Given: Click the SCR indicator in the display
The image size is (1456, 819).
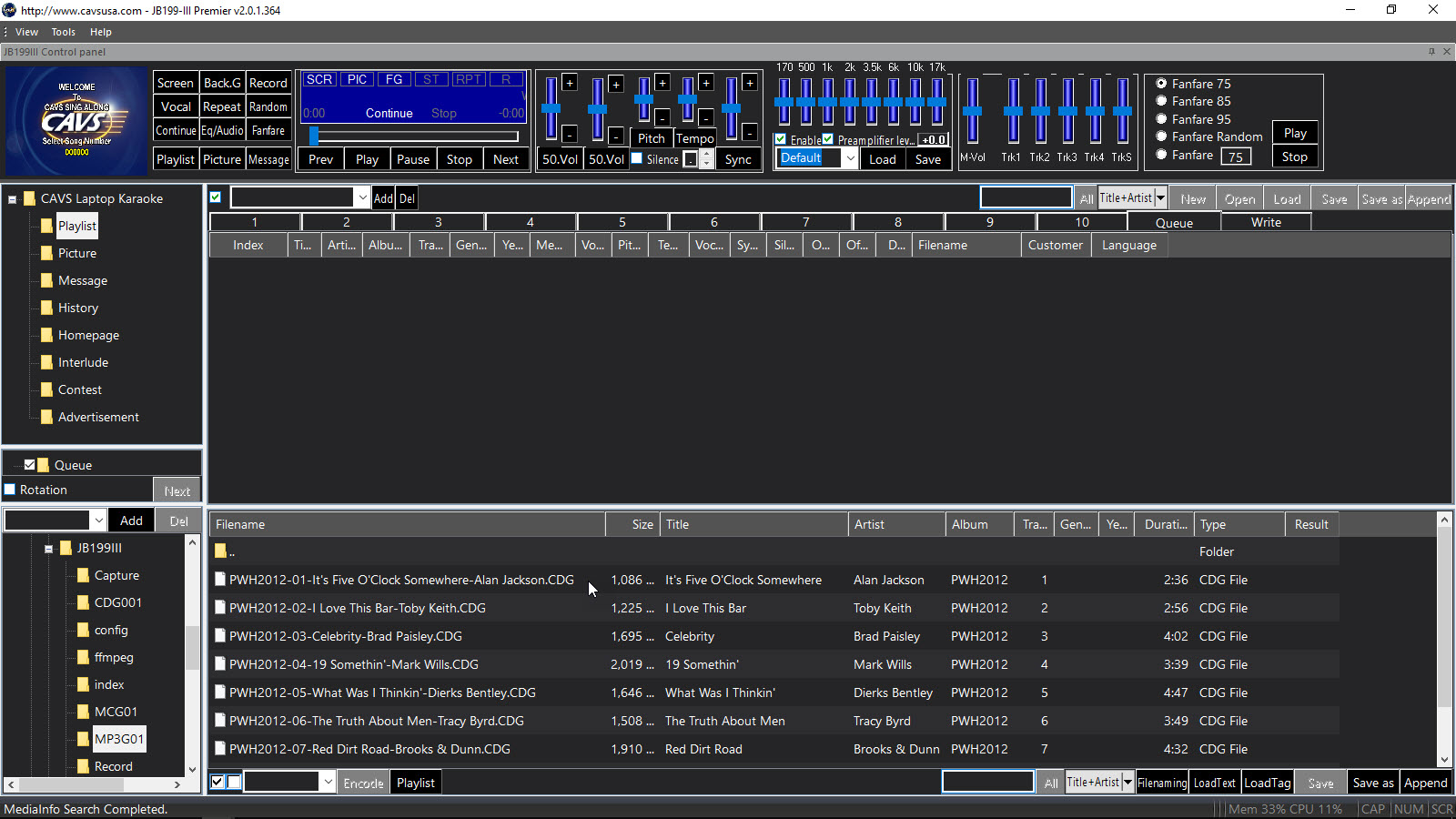Looking at the screenshot, I should (x=319, y=80).
